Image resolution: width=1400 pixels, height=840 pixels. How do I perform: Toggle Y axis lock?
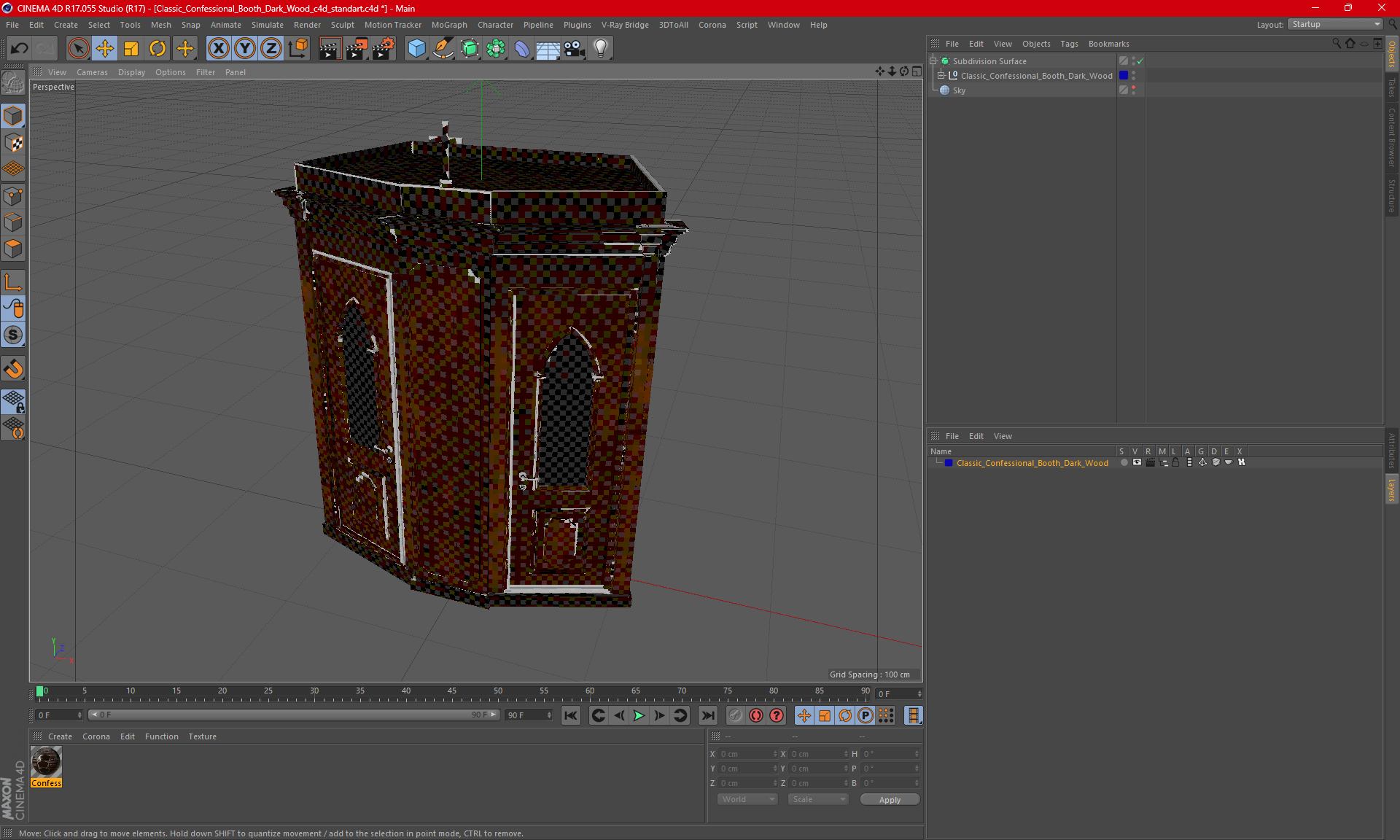(x=245, y=48)
